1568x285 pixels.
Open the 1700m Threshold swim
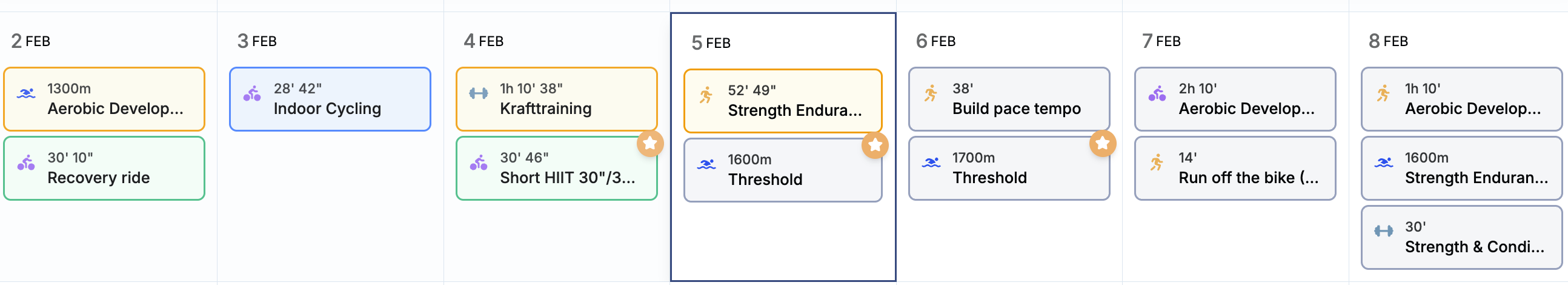(1009, 169)
